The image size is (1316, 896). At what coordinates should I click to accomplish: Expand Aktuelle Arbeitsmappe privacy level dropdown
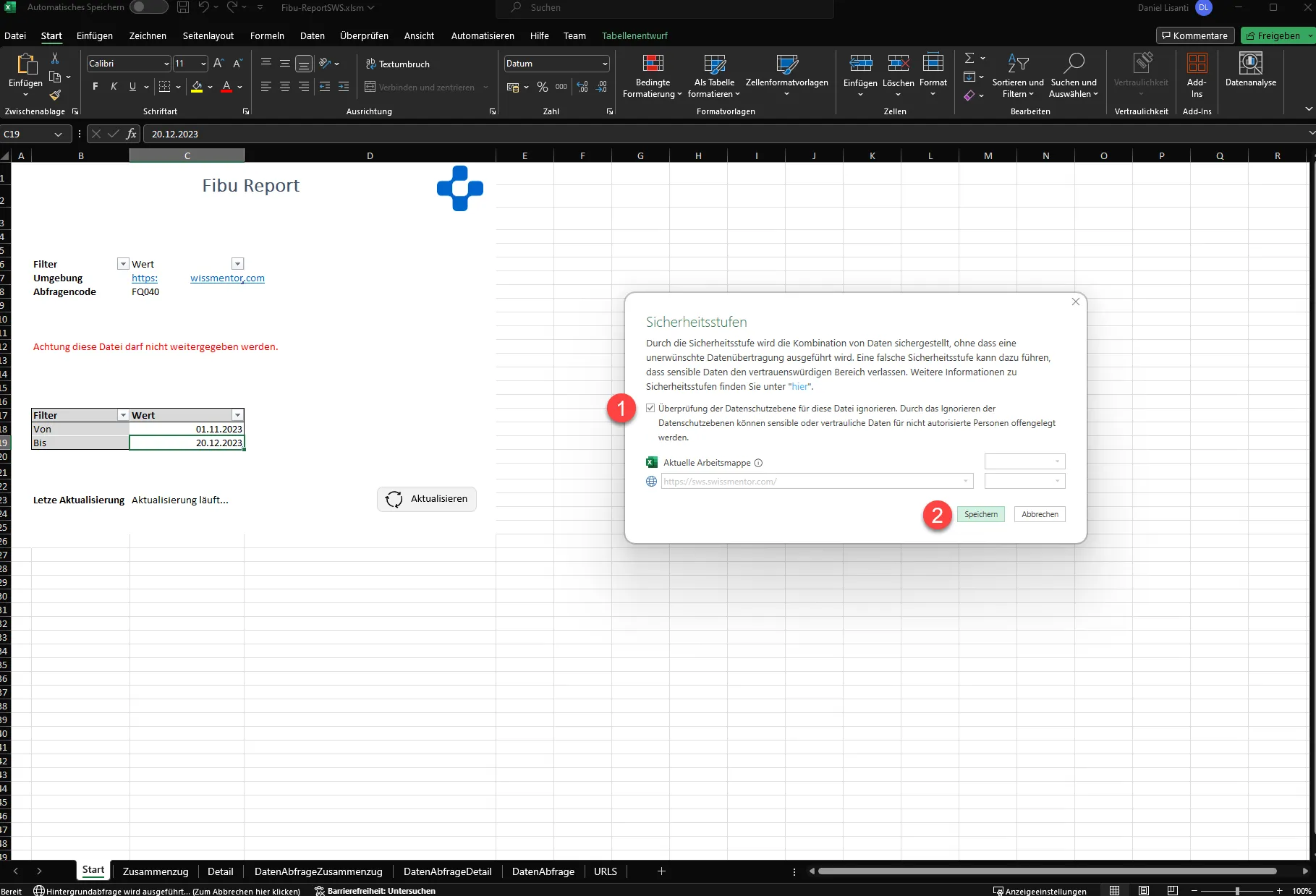[1024, 461]
